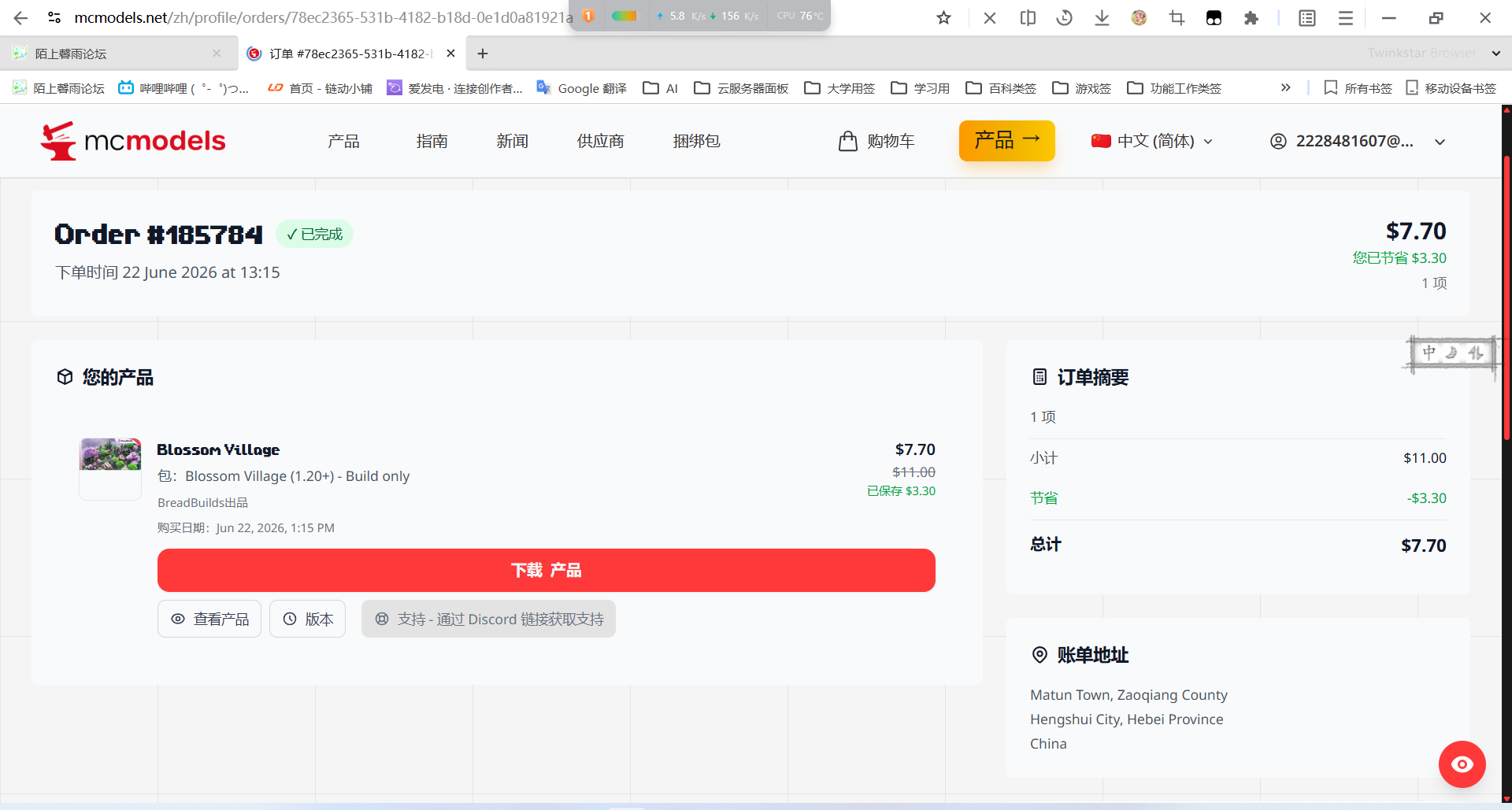1512x810 pixels.
Task: Click the browser back arrow
Action: tap(20, 17)
